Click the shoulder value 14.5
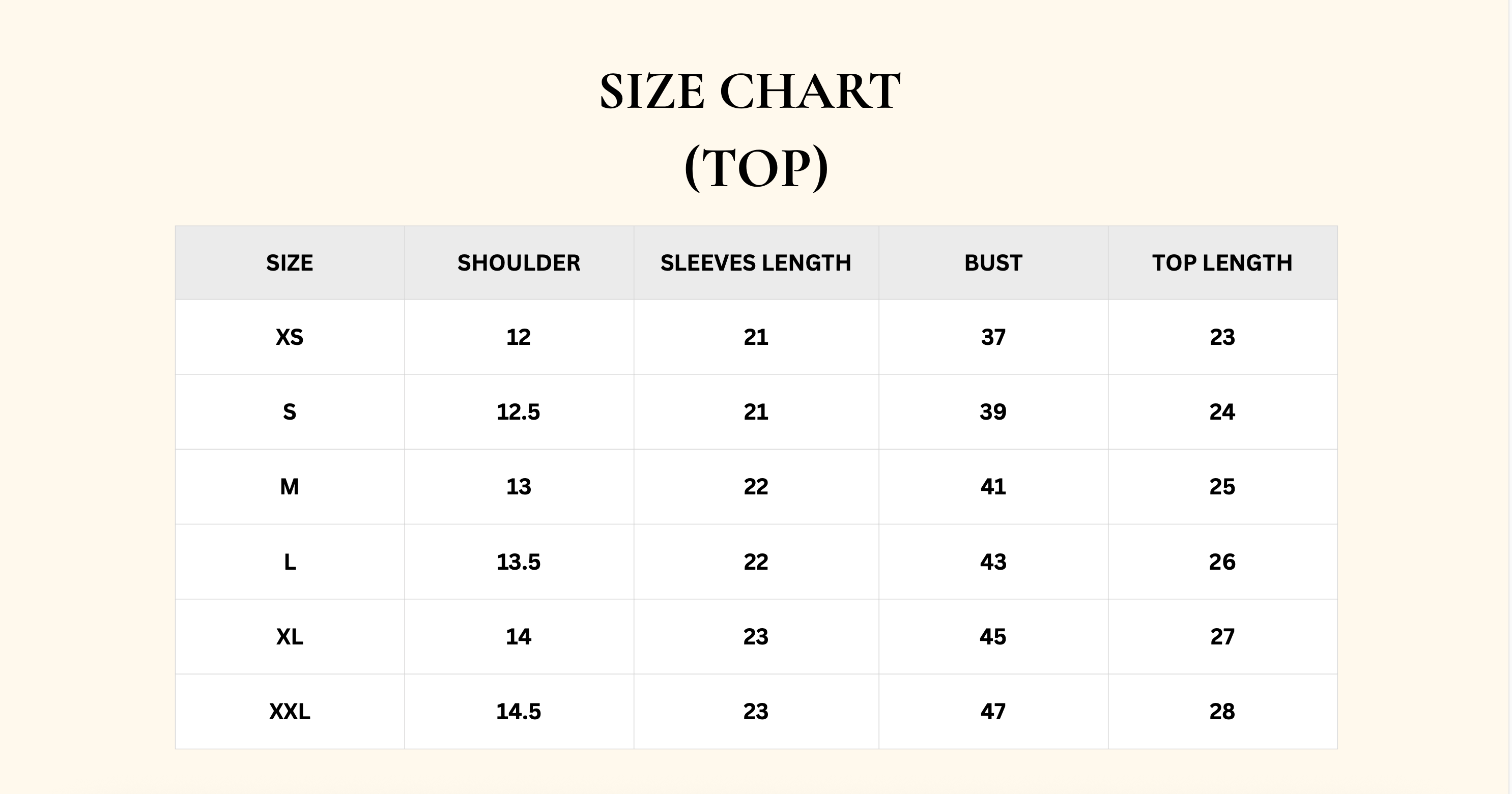Image resolution: width=1512 pixels, height=794 pixels. click(518, 712)
